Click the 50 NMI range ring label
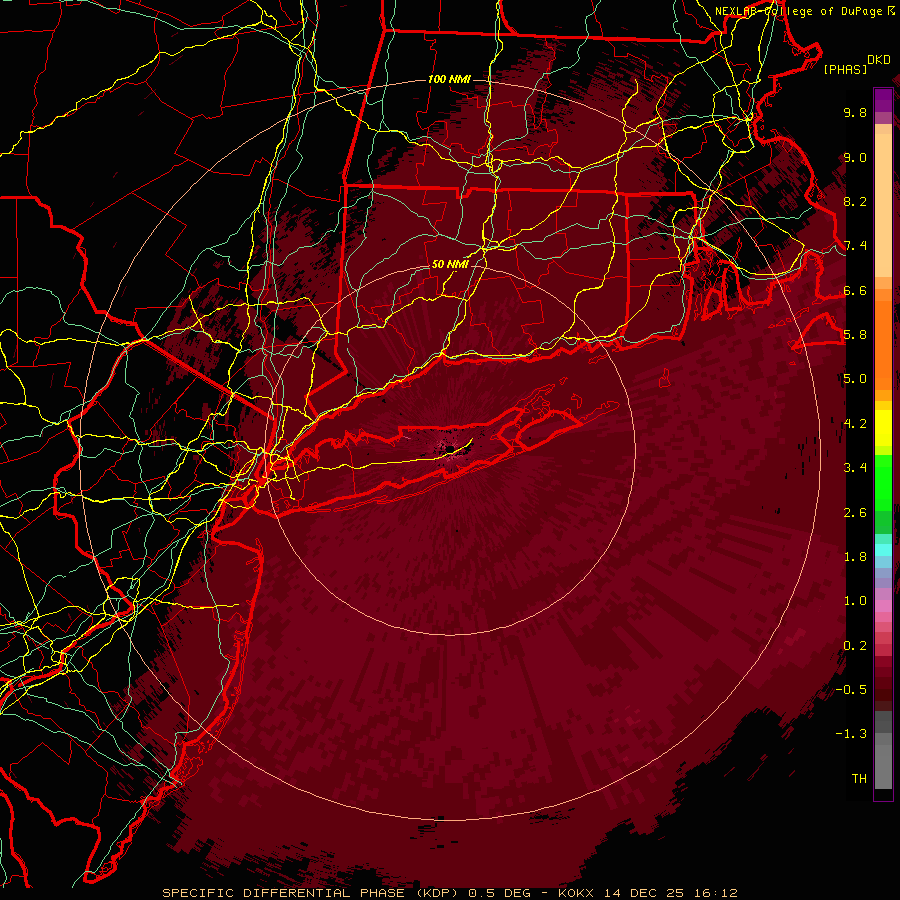 pos(450,265)
